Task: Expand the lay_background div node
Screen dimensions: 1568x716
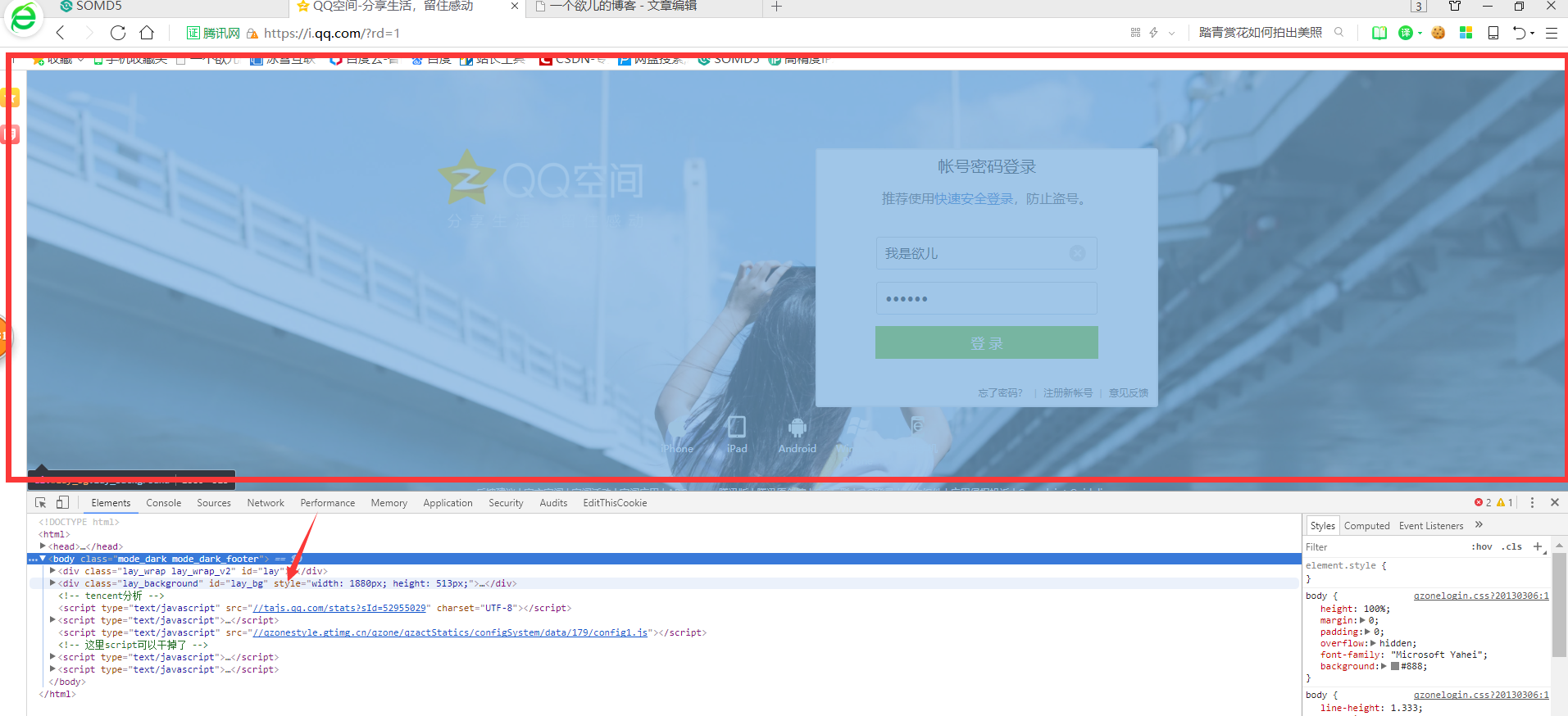Action: click(x=52, y=583)
